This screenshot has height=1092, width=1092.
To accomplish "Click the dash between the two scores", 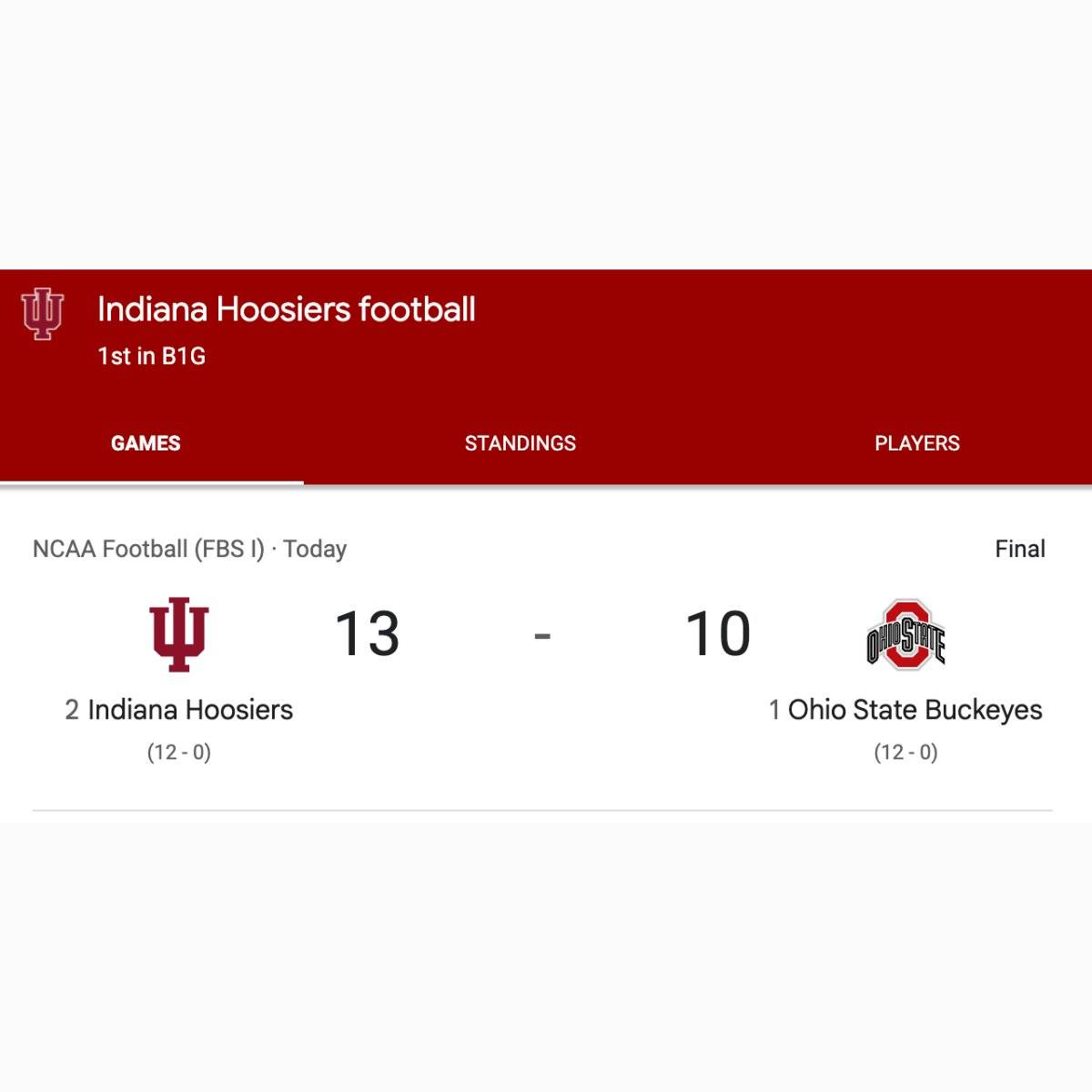I will click(x=542, y=635).
